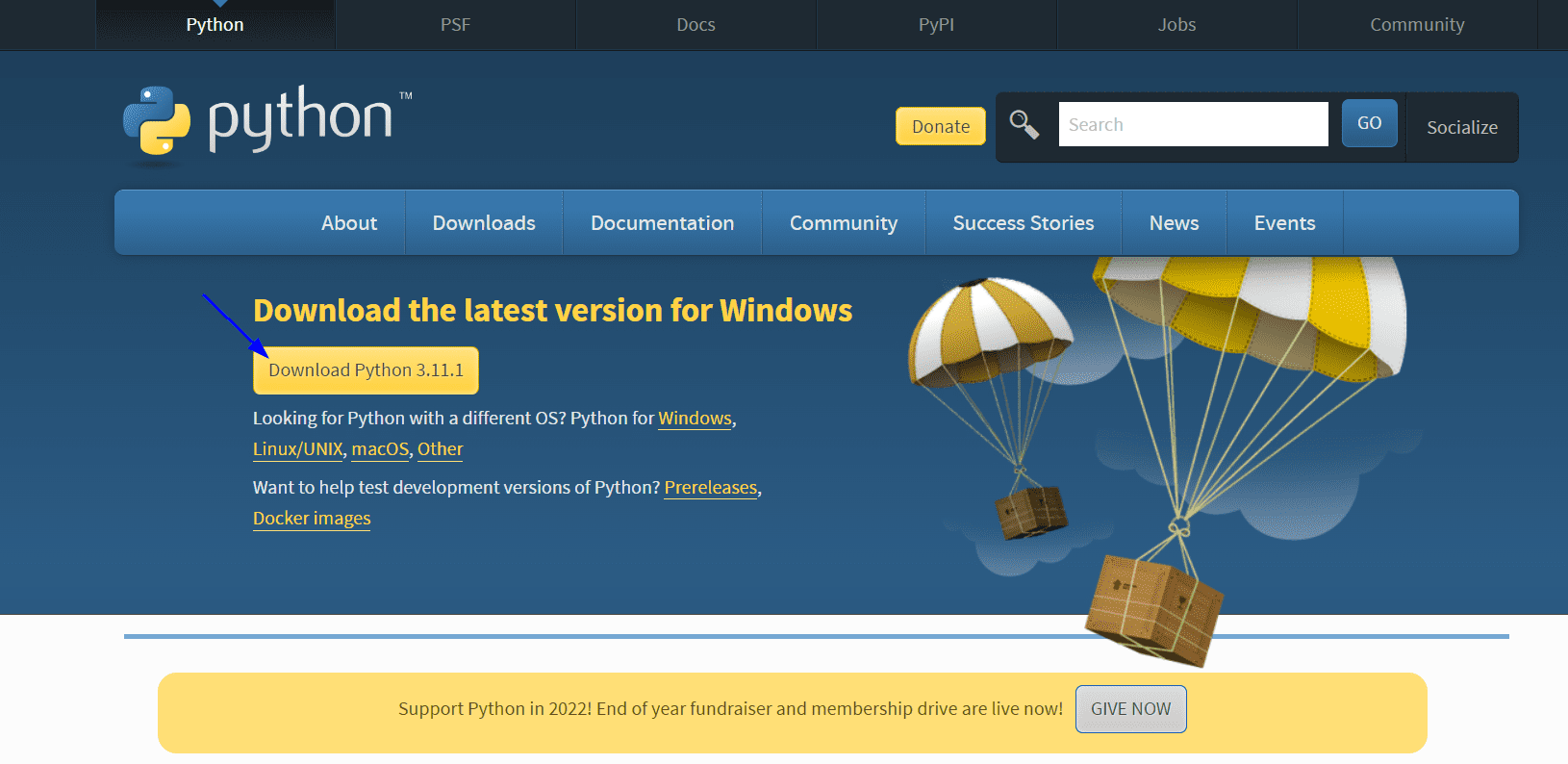Open the Events navigation menu
This screenshot has height=764, width=1568.
click(1284, 223)
